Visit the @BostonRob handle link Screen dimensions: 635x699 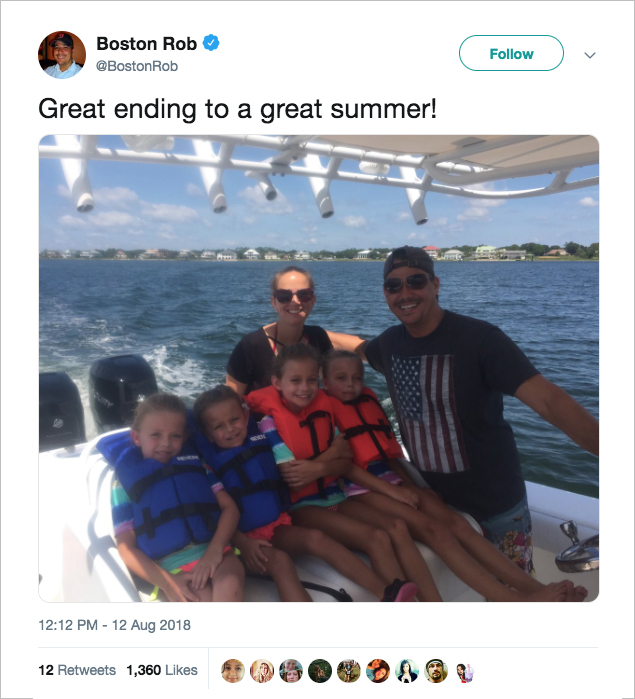click(x=137, y=66)
